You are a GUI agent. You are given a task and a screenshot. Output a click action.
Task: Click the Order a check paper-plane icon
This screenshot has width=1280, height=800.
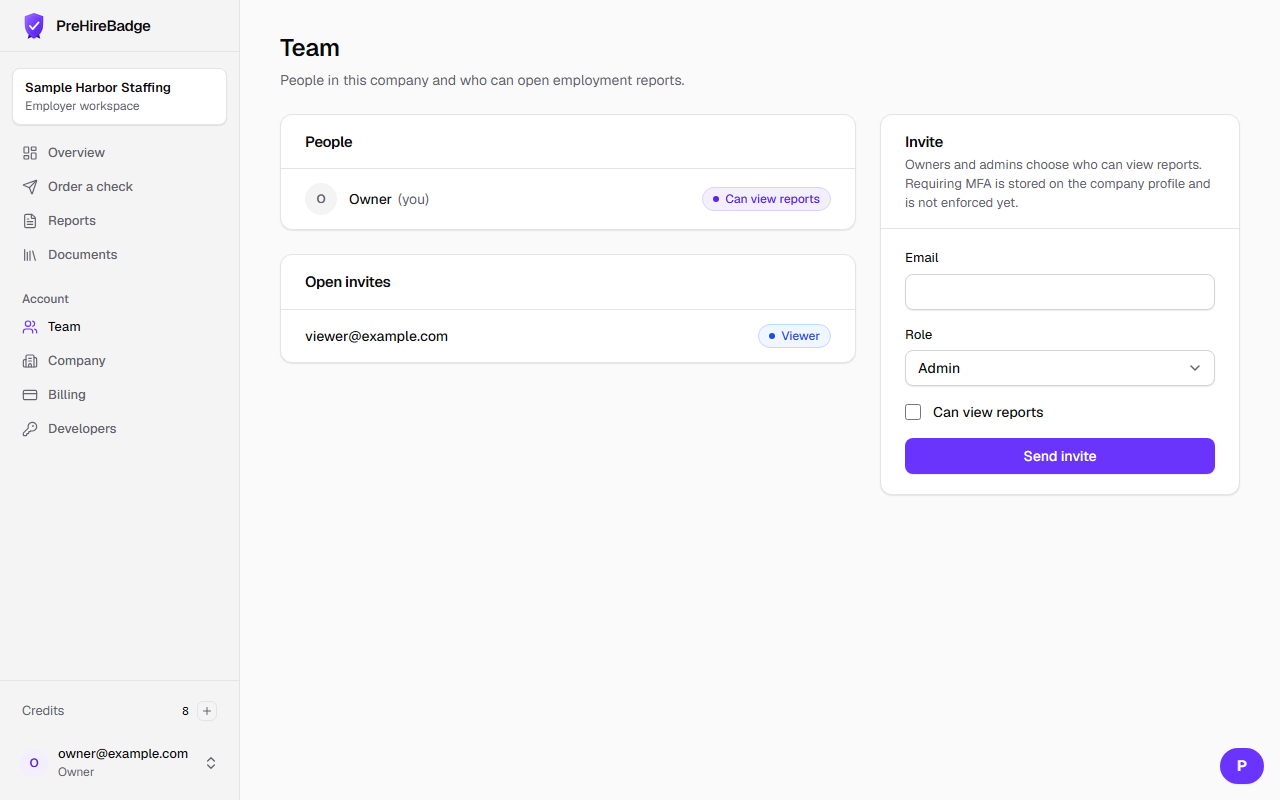pyautogui.click(x=30, y=187)
